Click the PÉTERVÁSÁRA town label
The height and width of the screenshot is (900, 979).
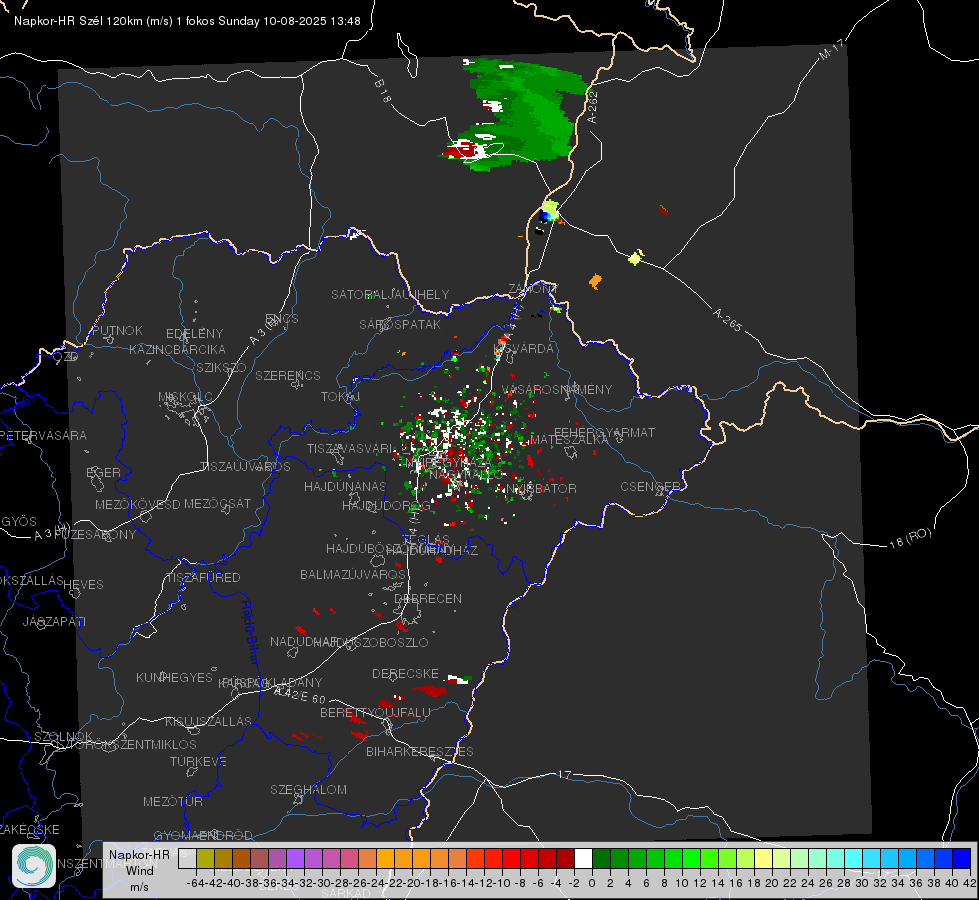43,435
